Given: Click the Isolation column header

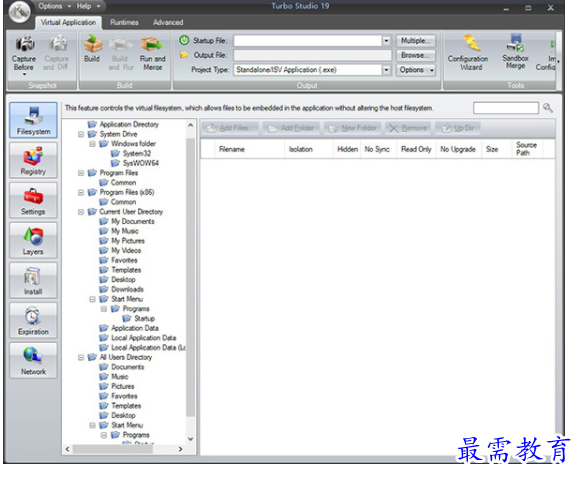Looking at the screenshot, I should [309, 149].
